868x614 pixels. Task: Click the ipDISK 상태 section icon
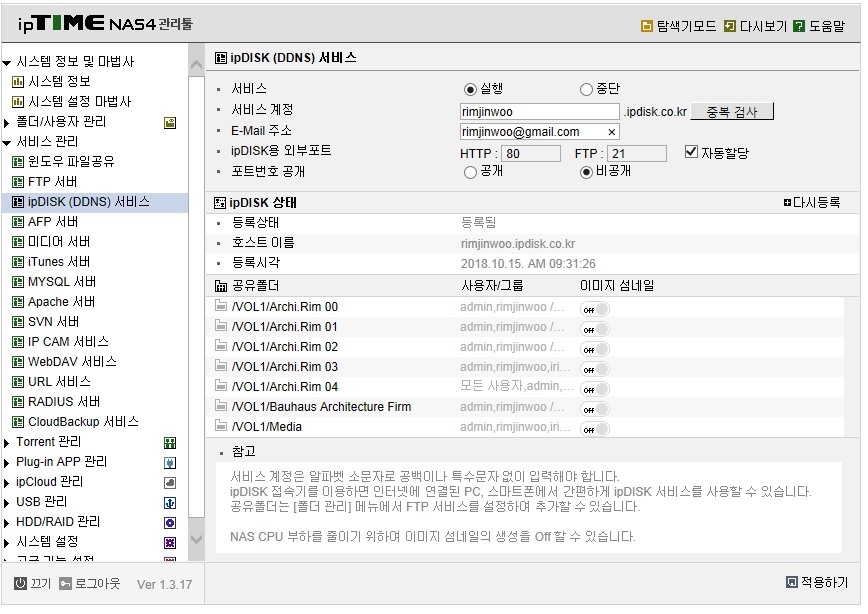tap(220, 203)
